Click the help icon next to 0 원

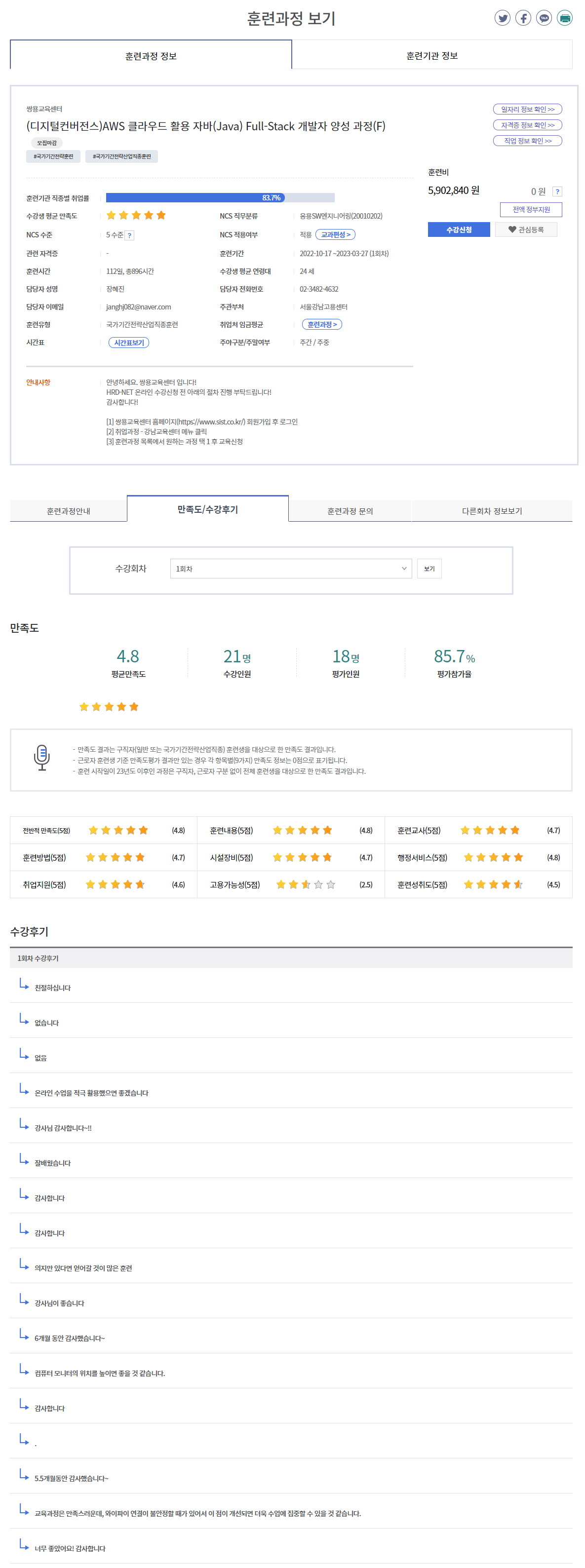(x=556, y=191)
